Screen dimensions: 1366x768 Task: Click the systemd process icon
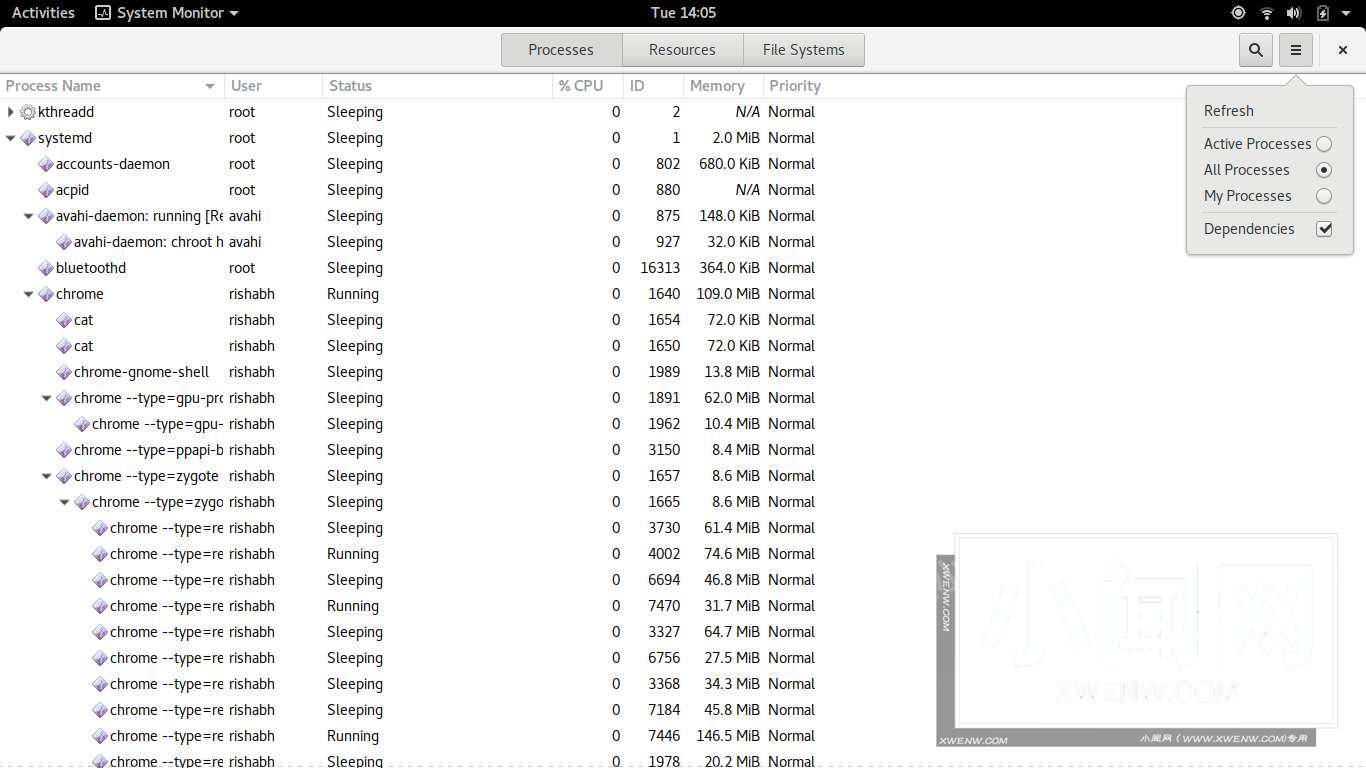point(28,138)
